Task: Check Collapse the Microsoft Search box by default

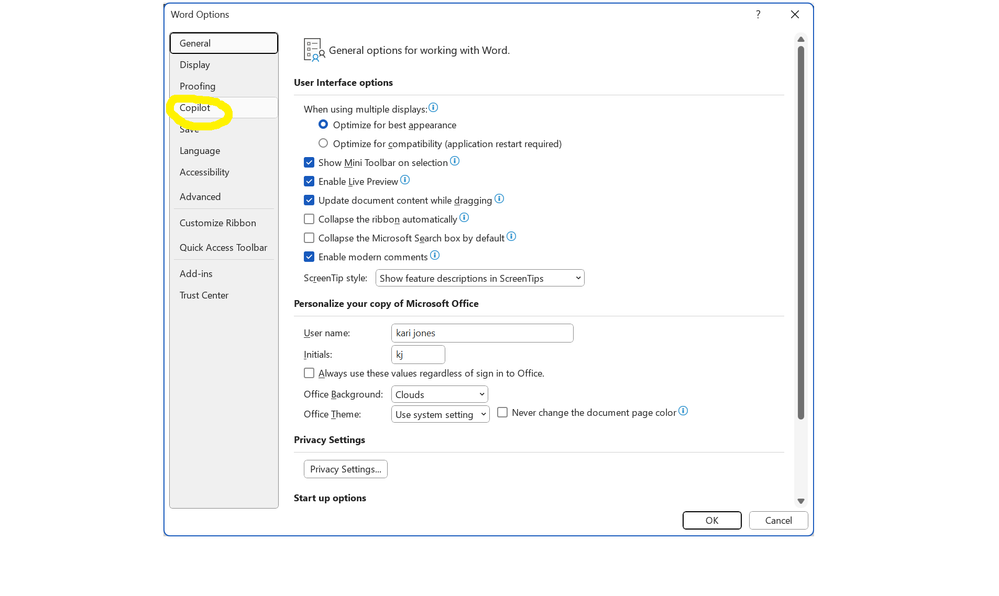Action: click(309, 238)
